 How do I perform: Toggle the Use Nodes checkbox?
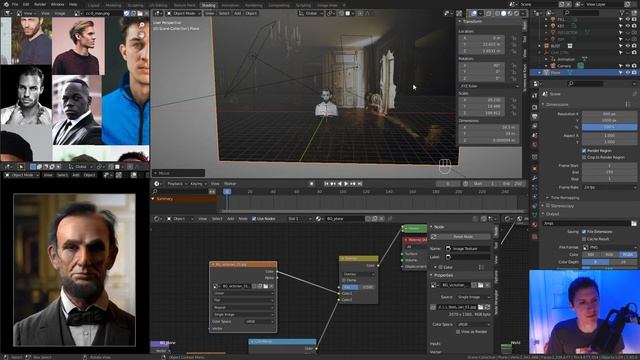254,219
